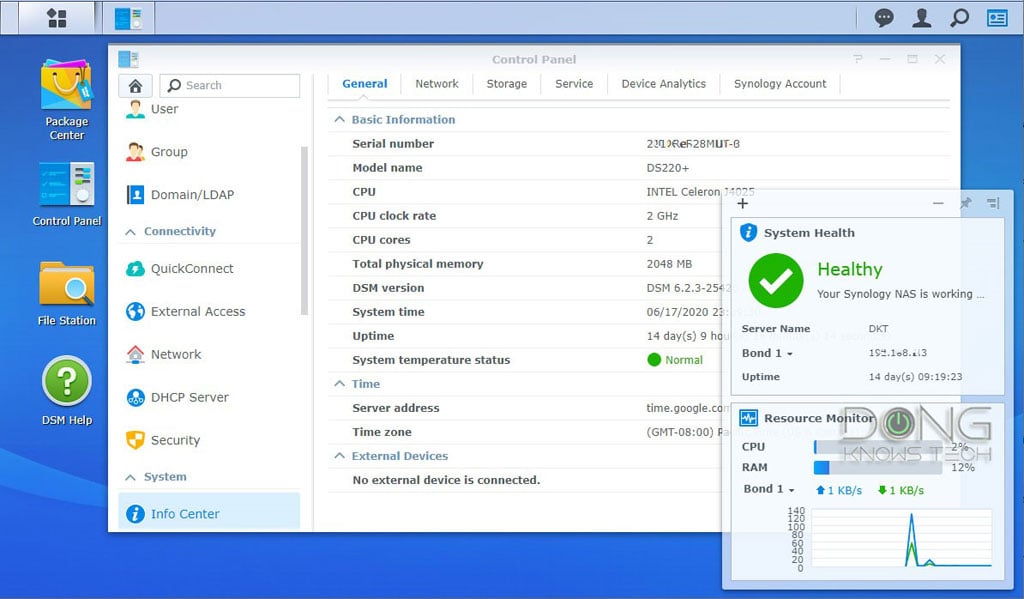This screenshot has height=599, width=1024.
Task: Open the Notifications chat bubble icon
Action: pos(884,18)
